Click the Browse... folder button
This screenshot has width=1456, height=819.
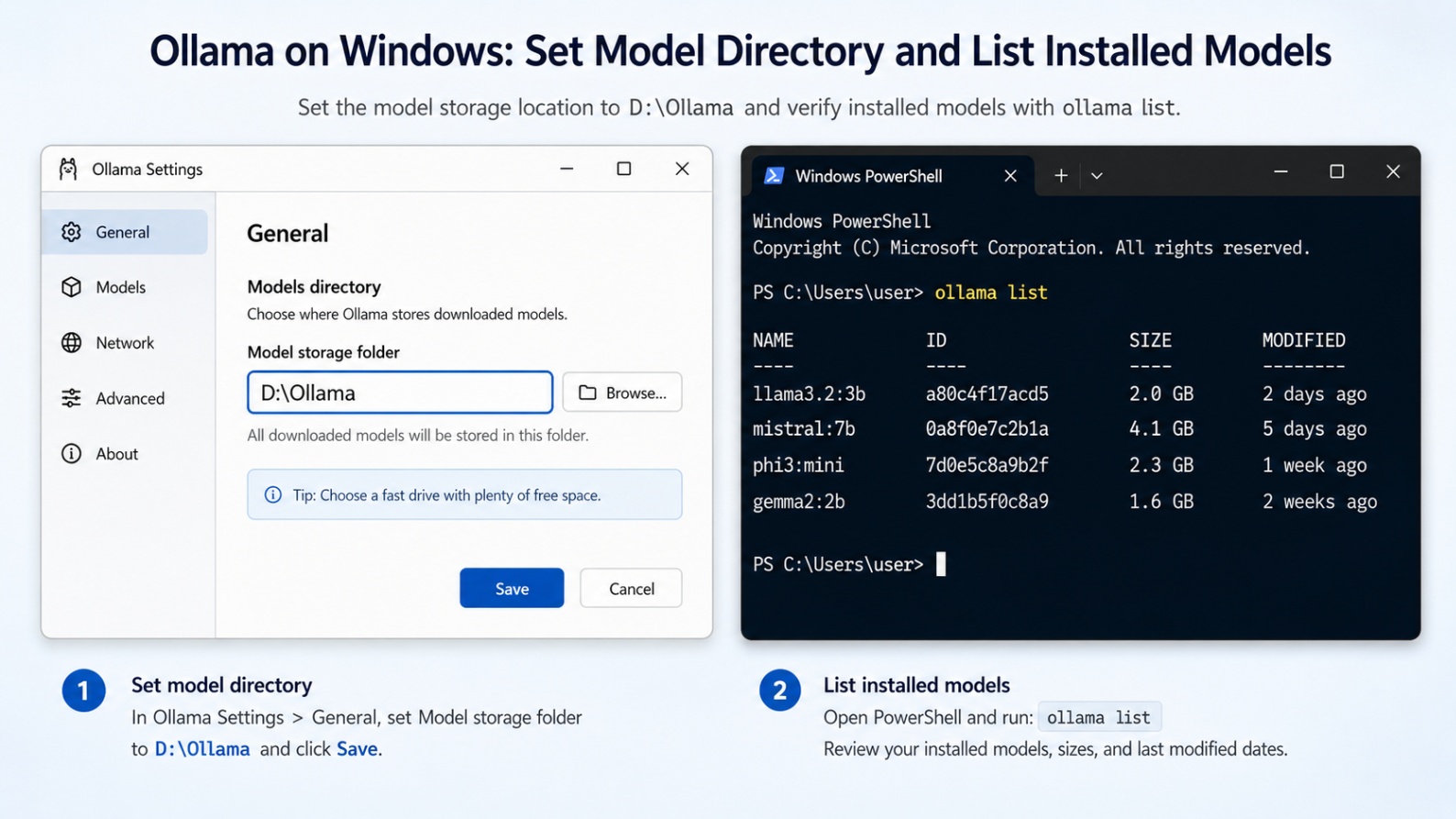(x=623, y=393)
